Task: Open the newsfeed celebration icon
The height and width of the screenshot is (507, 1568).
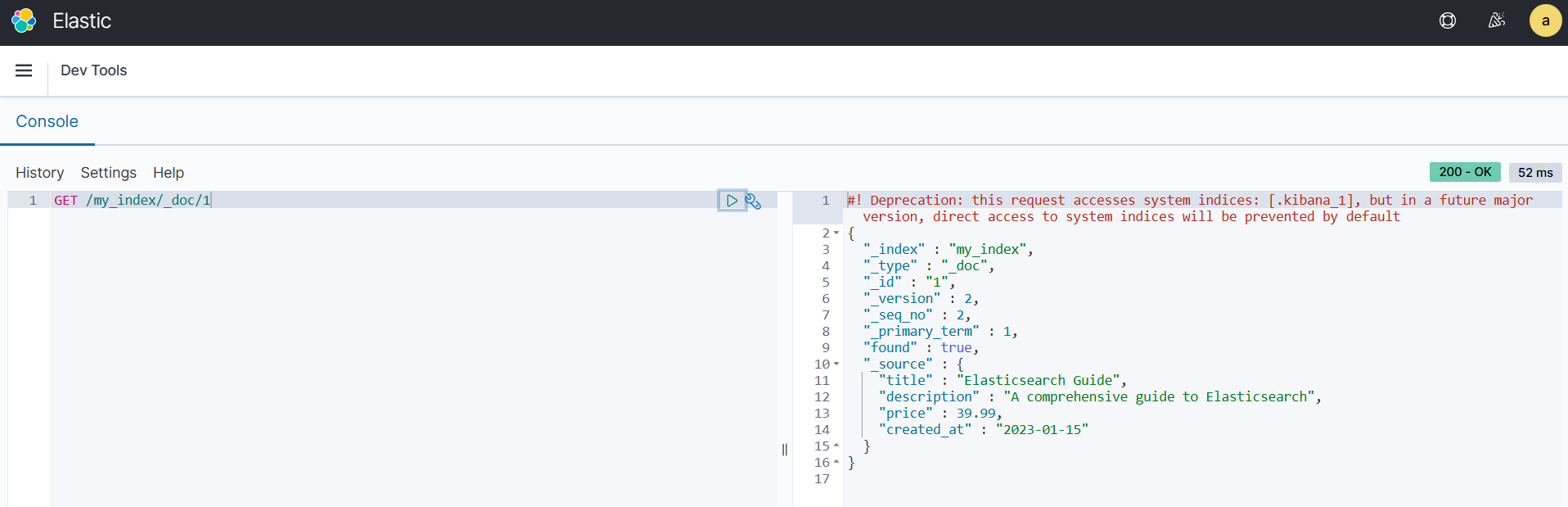Action: (x=1496, y=20)
